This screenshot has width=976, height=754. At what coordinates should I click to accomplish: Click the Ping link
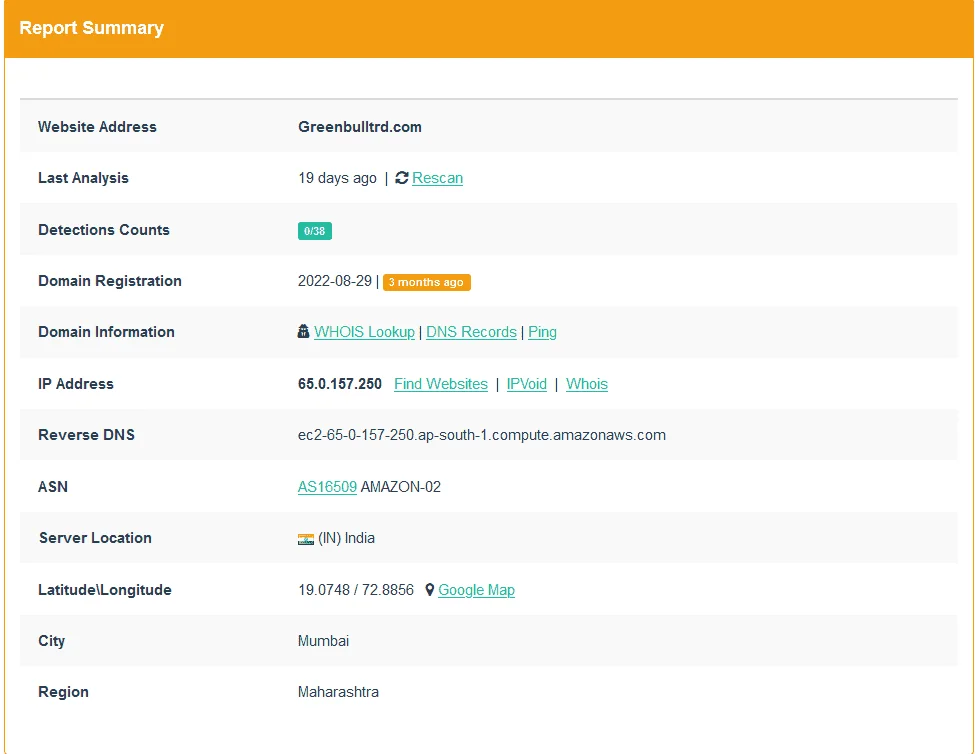click(x=542, y=332)
